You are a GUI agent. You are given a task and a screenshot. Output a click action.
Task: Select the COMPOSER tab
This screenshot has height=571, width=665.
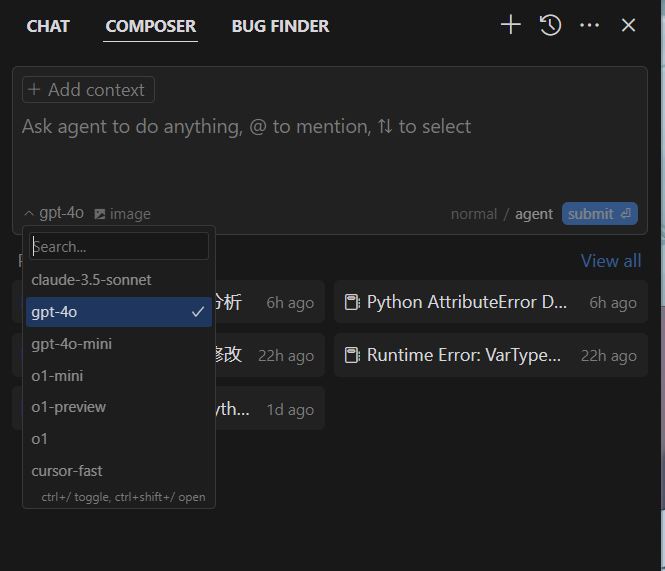(150, 26)
